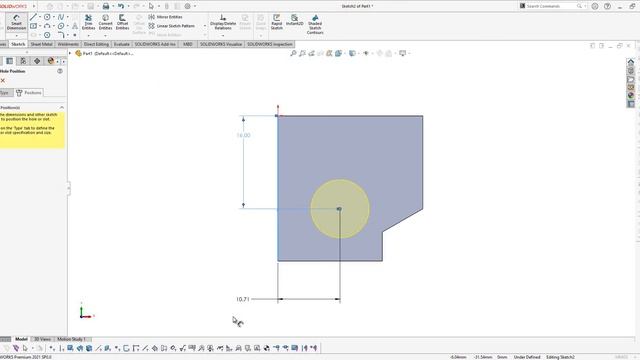Screen dimensions: 640x360
Task: Select the 10.71 horizontal dimension
Action: [242, 299]
